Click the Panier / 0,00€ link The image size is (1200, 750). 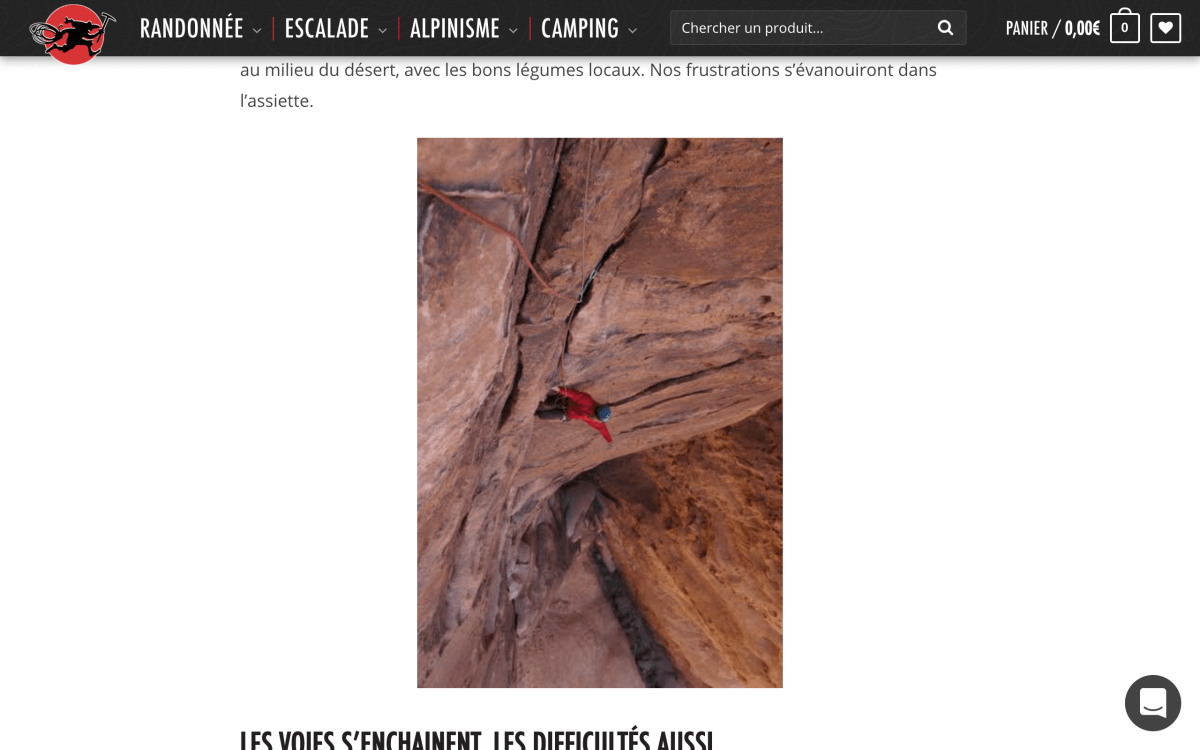click(x=1053, y=29)
